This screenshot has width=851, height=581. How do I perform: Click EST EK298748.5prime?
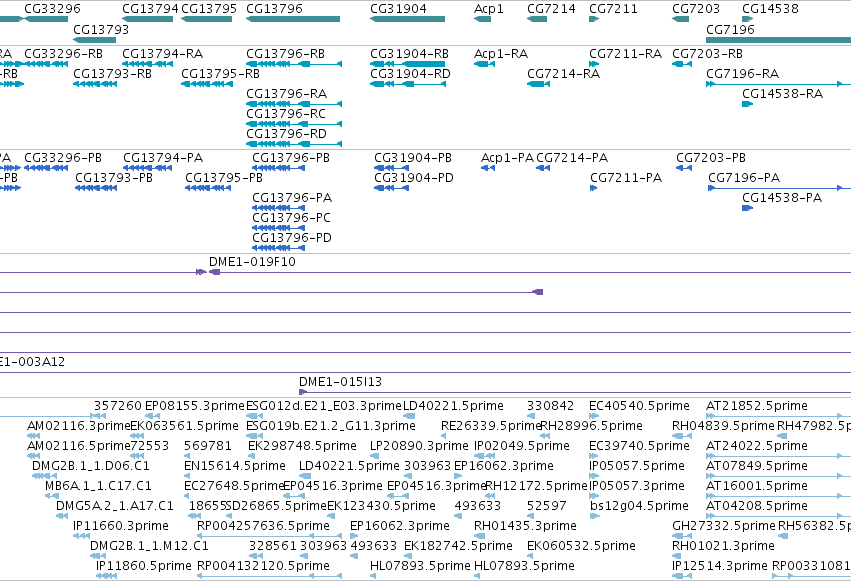[302, 446]
